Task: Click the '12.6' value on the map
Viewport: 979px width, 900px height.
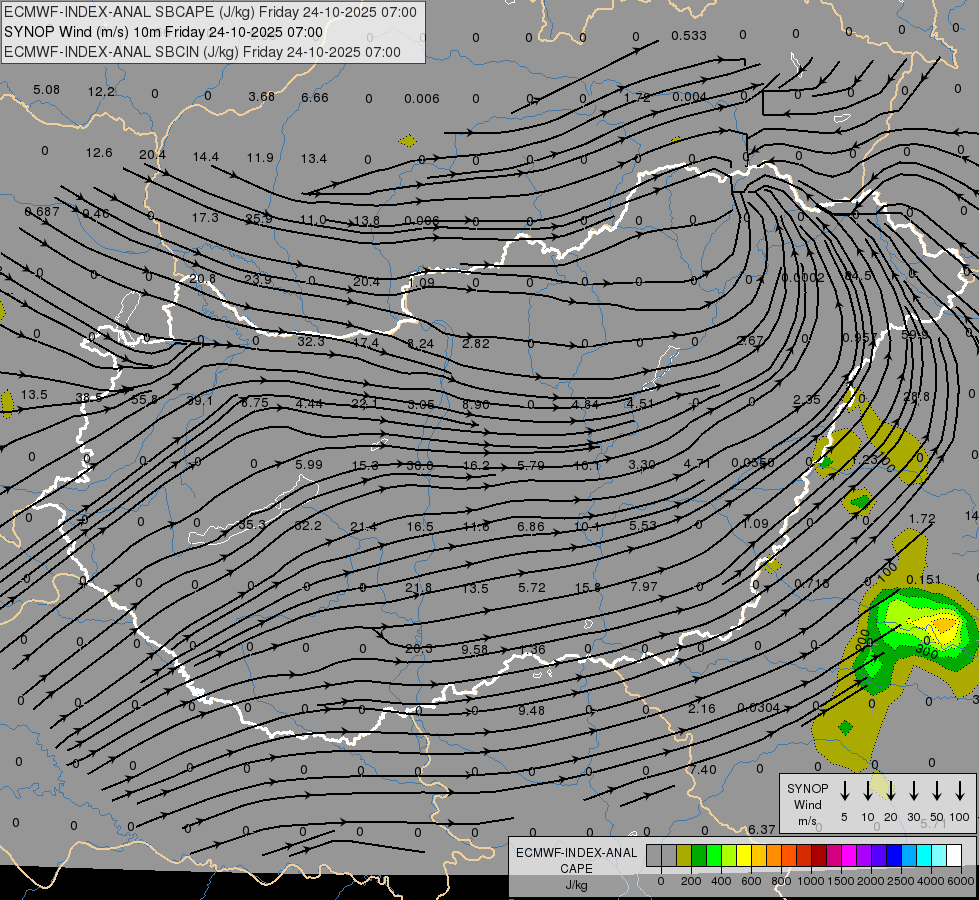Action: [99, 152]
